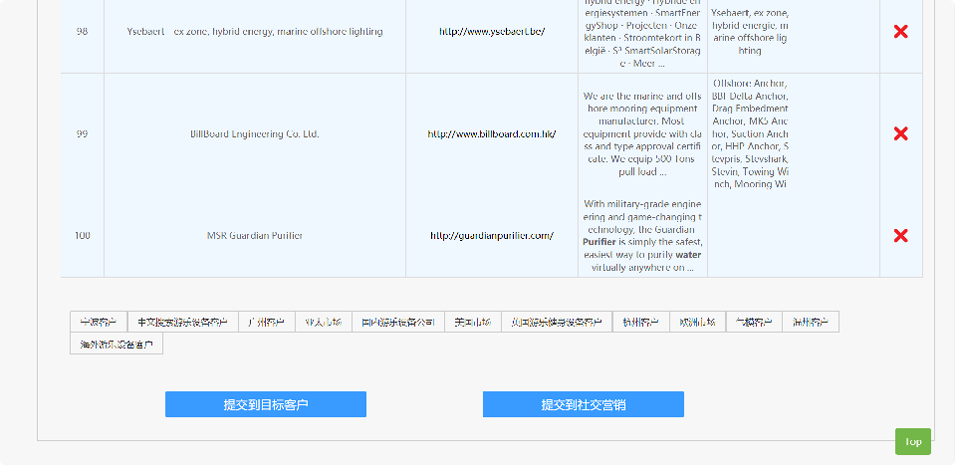Click the military-grade engineering description text
This screenshot has width=955, height=466.
[643, 236]
